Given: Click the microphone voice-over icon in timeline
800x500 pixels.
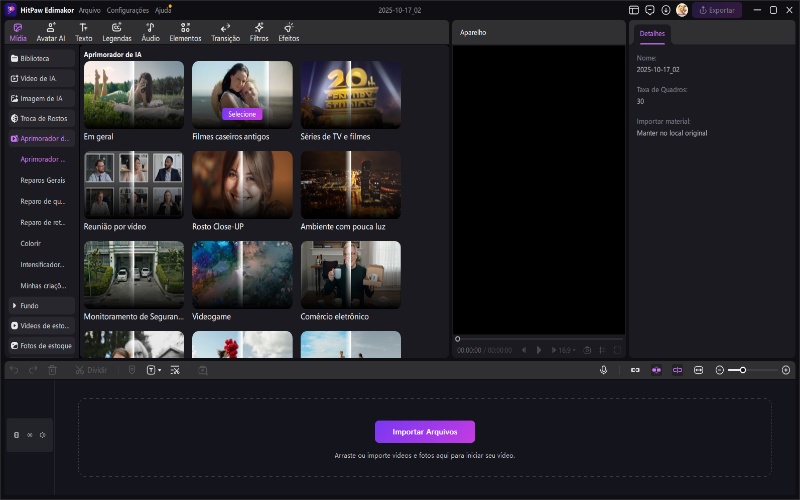Looking at the screenshot, I should click(x=603, y=370).
